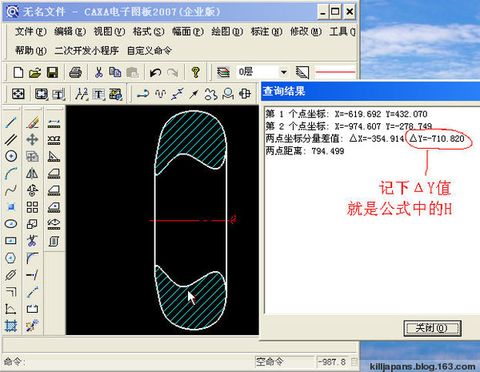Open the 幅面(P) menu

(188, 32)
